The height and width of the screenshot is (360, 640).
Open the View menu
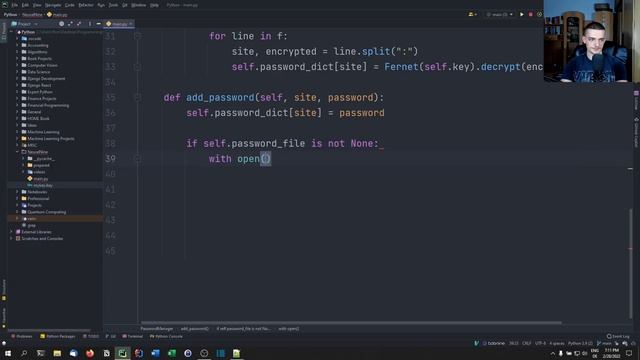click(x=37, y=5)
